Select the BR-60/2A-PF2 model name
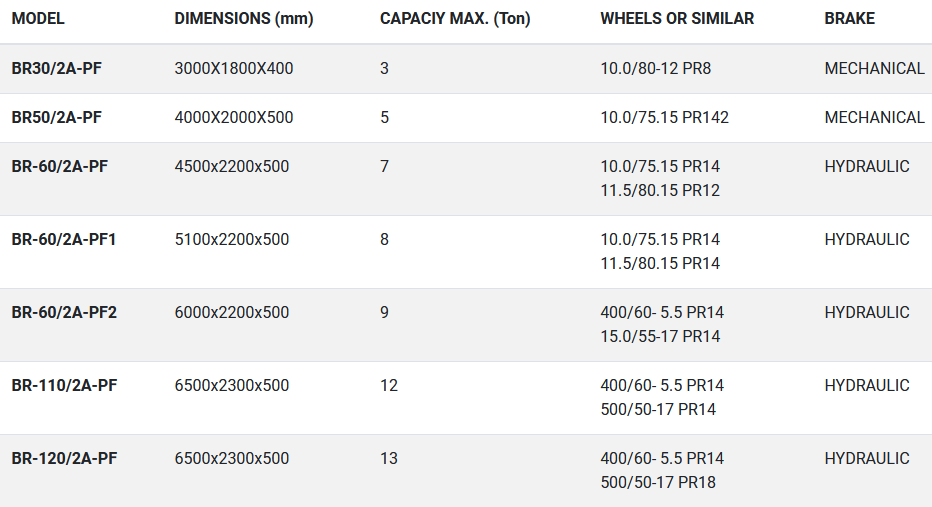 tap(64, 313)
